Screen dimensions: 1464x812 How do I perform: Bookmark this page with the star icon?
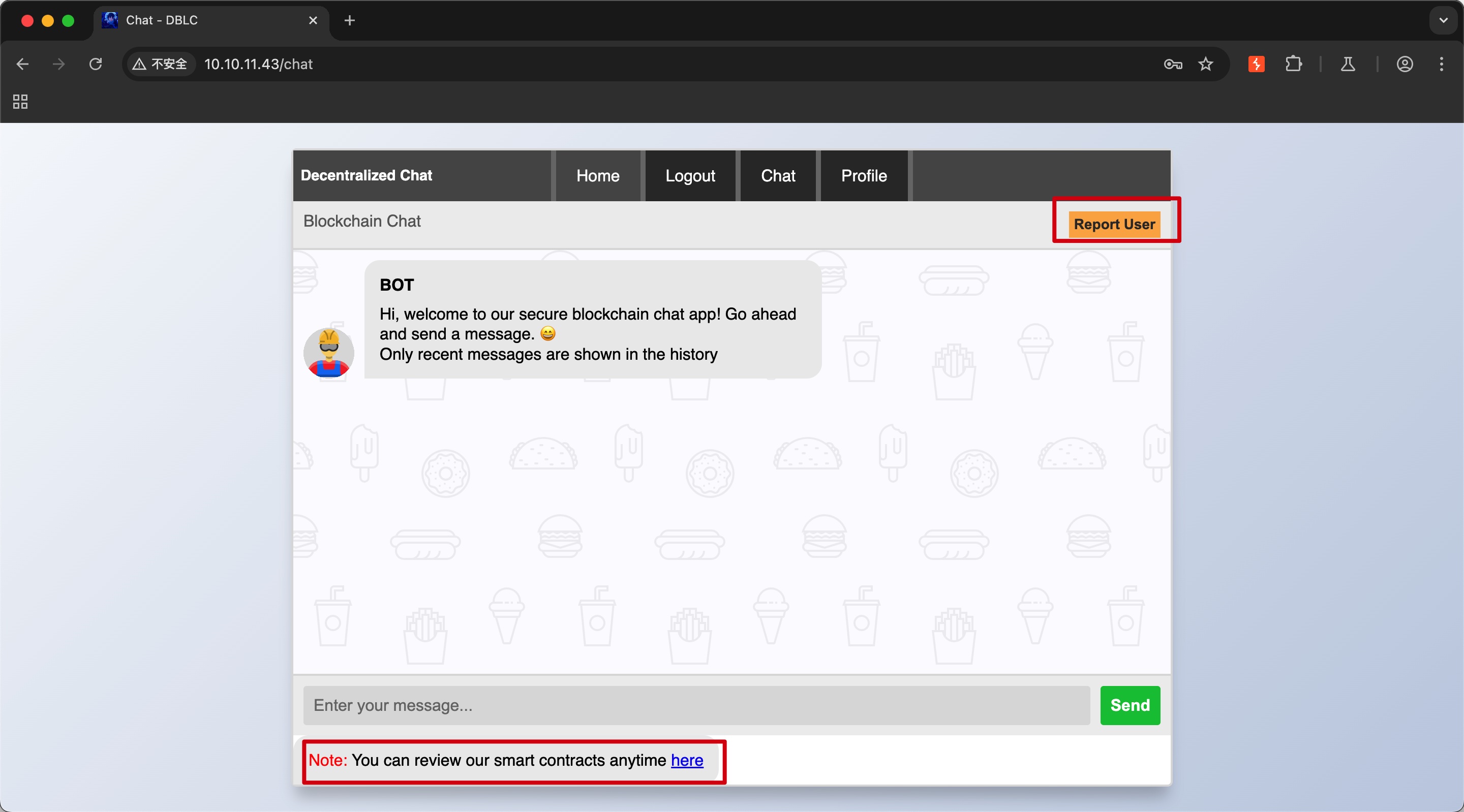1205,64
